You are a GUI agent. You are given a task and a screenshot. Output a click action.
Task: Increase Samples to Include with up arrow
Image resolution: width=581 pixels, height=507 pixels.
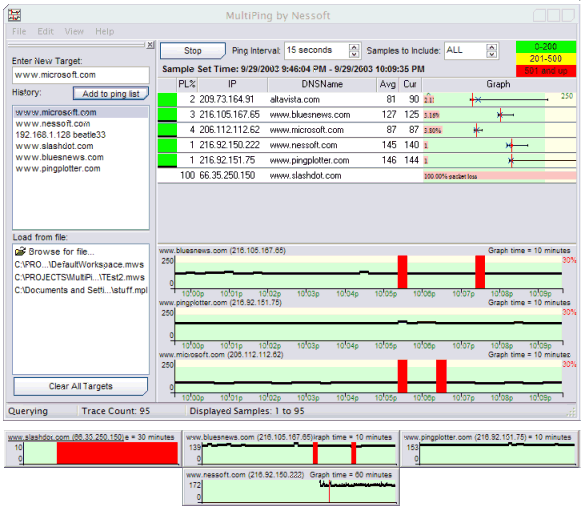[x=492, y=47]
